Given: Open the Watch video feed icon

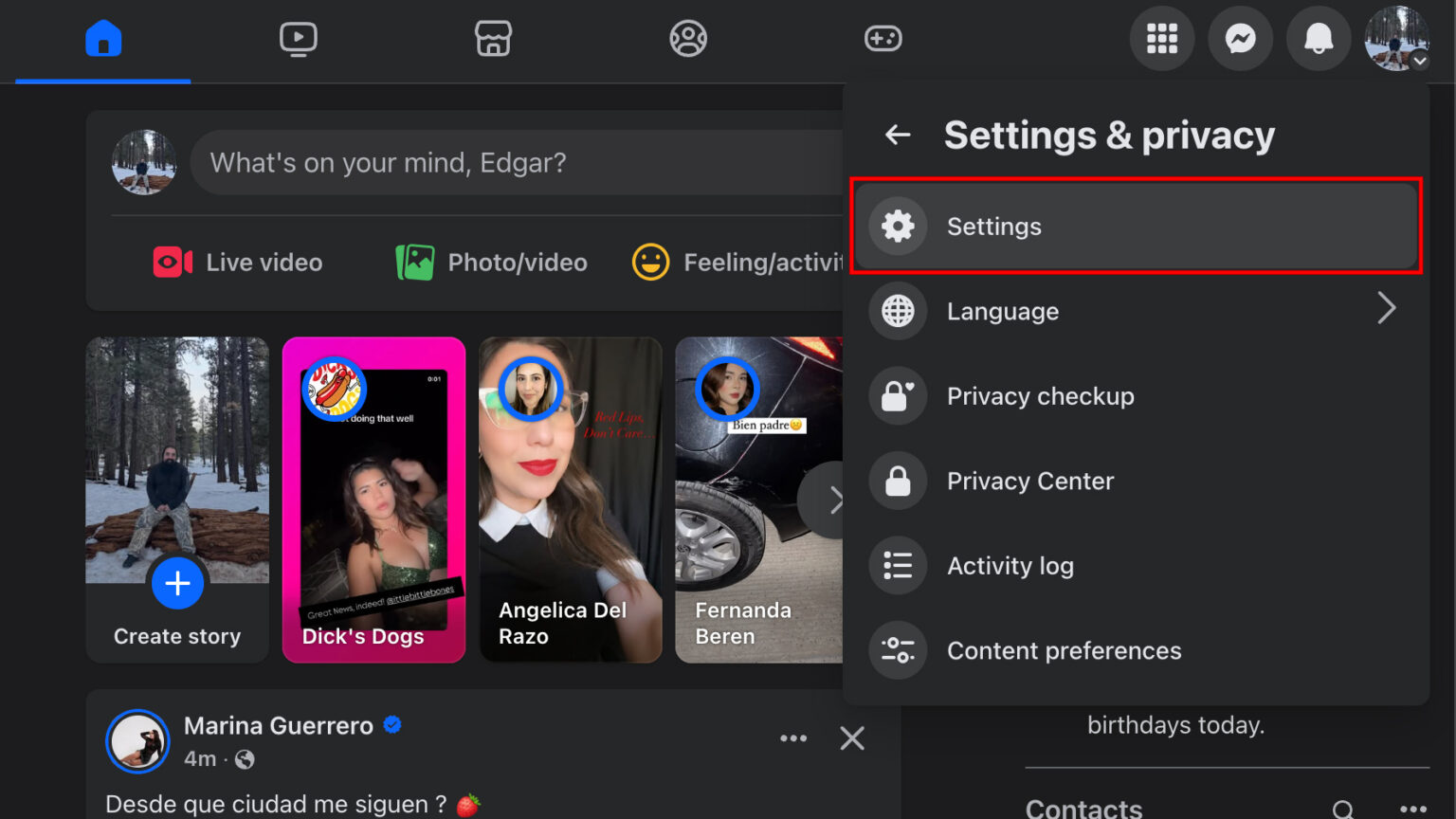Looking at the screenshot, I should [298, 38].
